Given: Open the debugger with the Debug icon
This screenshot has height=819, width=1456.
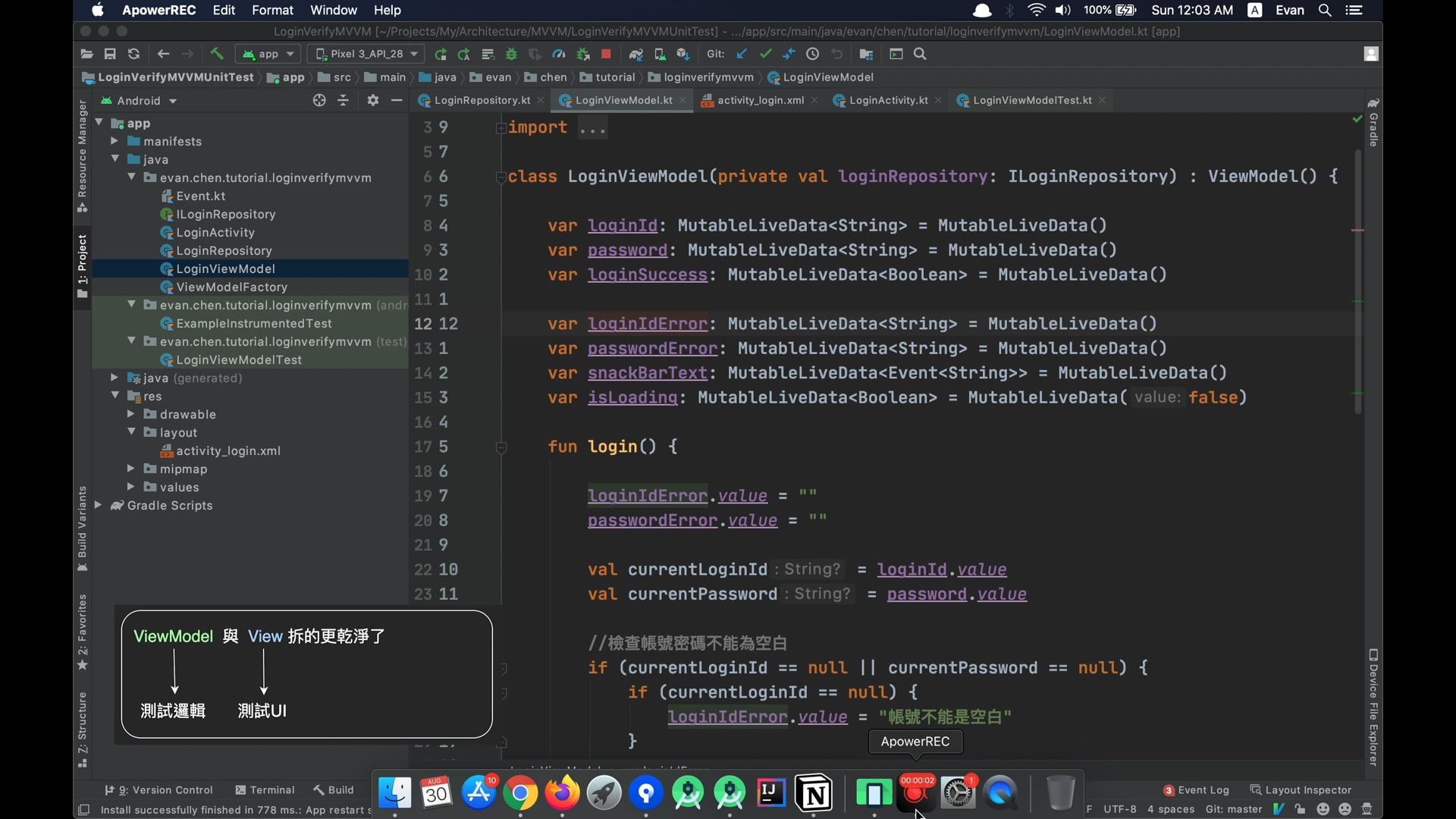Looking at the screenshot, I should click(x=512, y=54).
